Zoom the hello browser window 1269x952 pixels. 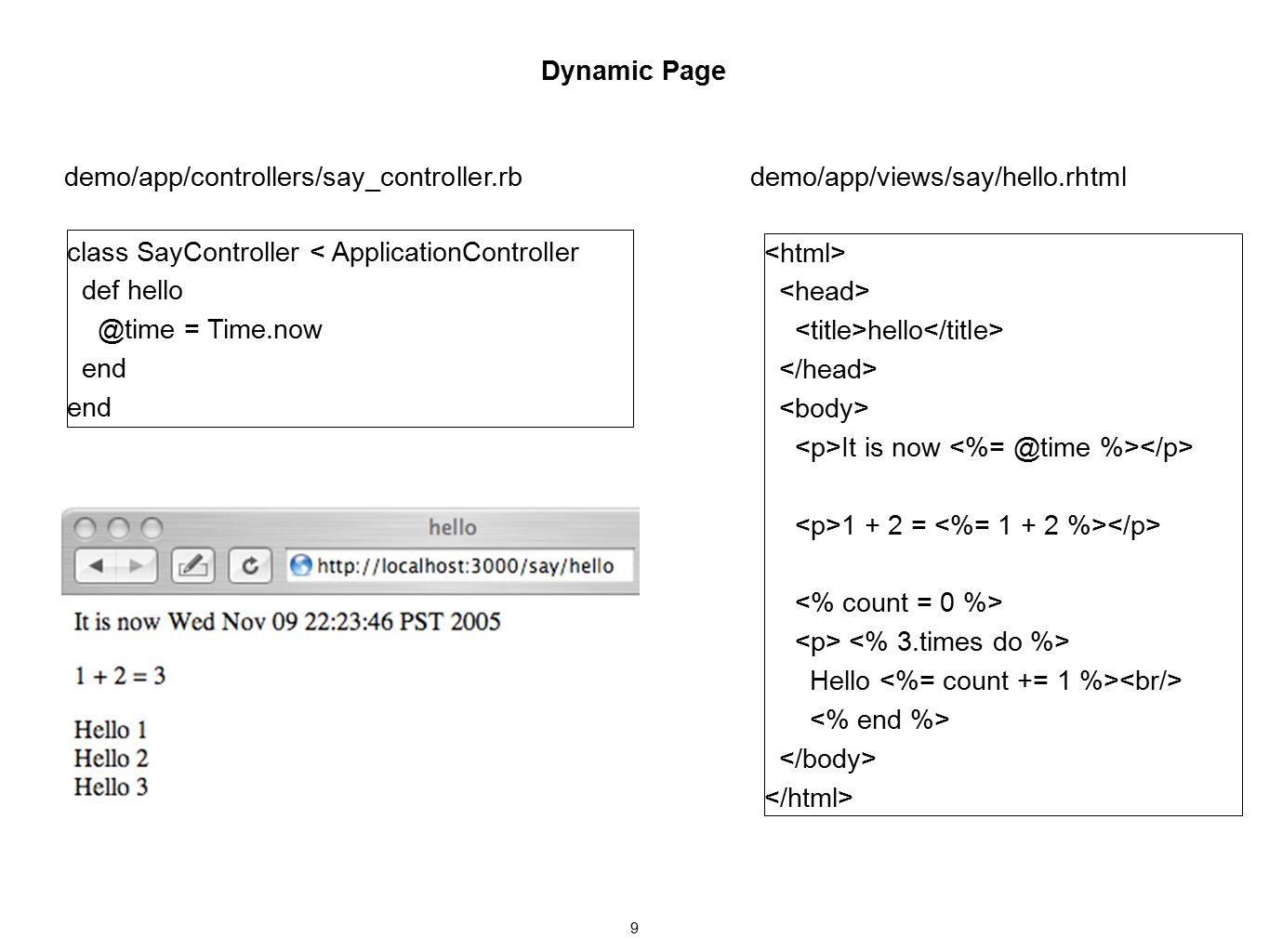[x=152, y=529]
